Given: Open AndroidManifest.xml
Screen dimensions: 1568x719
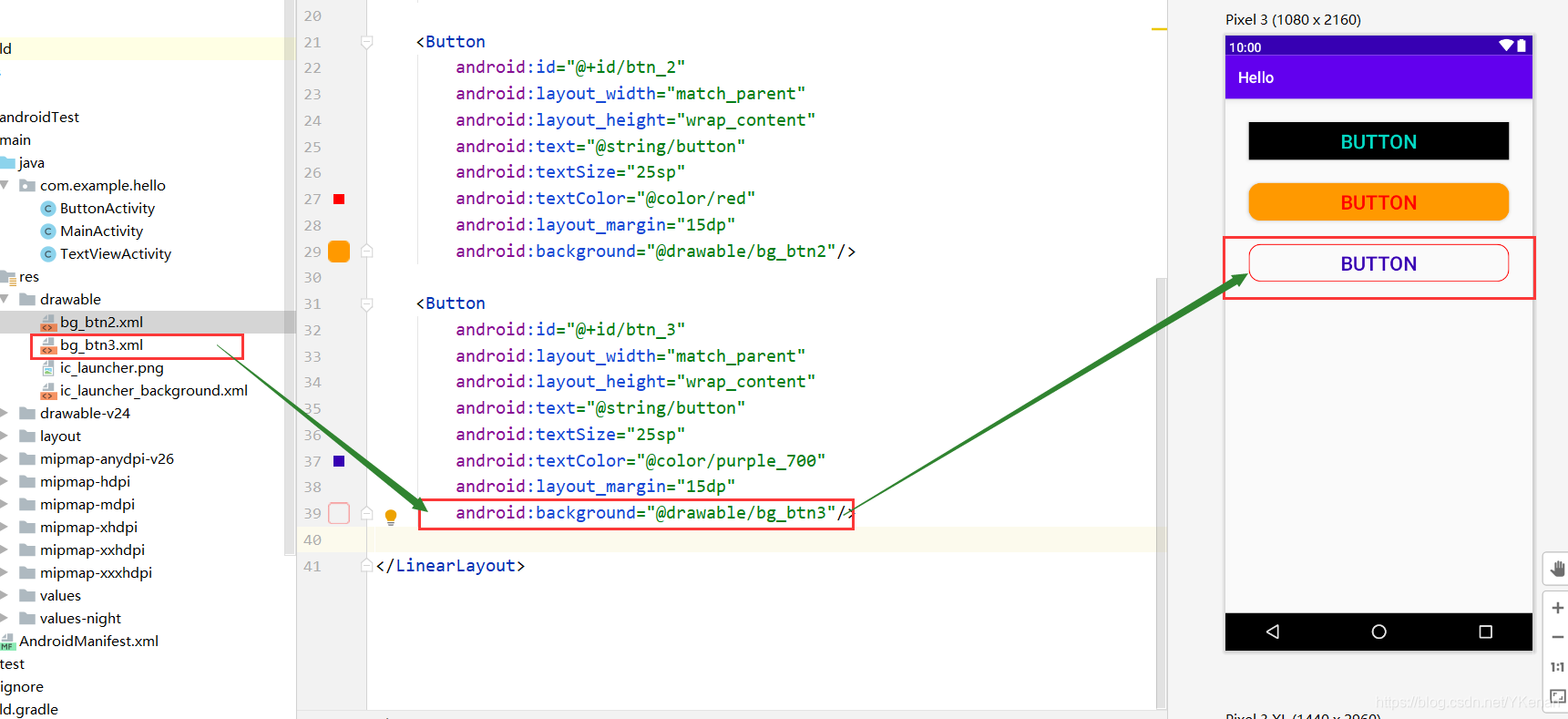Looking at the screenshot, I should (x=88, y=642).
